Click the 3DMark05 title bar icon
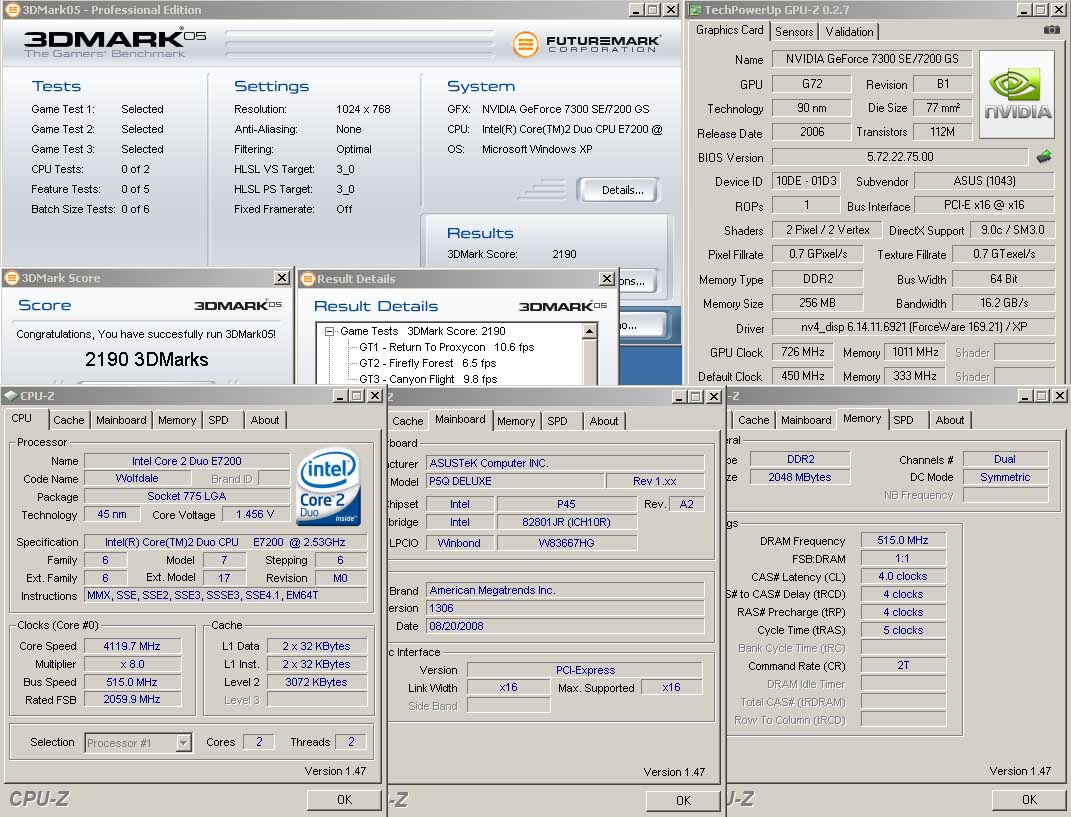This screenshot has width=1071, height=817. pyautogui.click(x=12, y=10)
